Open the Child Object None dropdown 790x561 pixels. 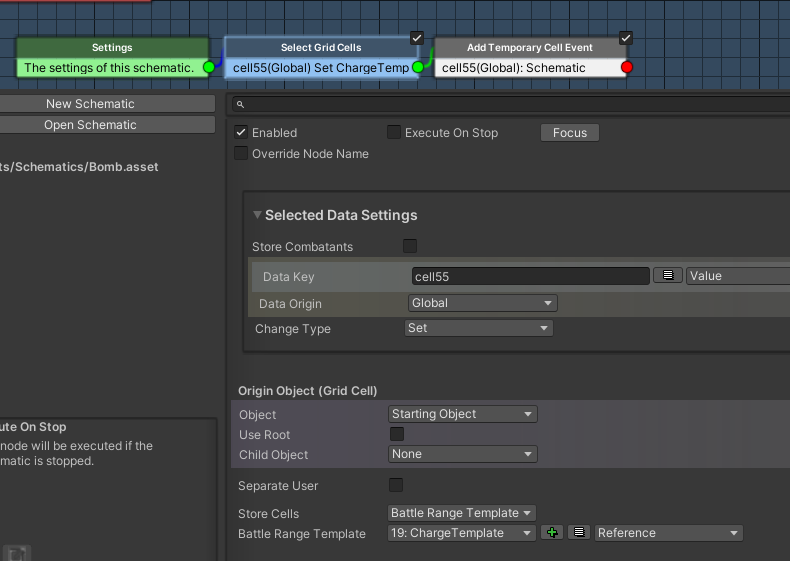[x=463, y=454]
